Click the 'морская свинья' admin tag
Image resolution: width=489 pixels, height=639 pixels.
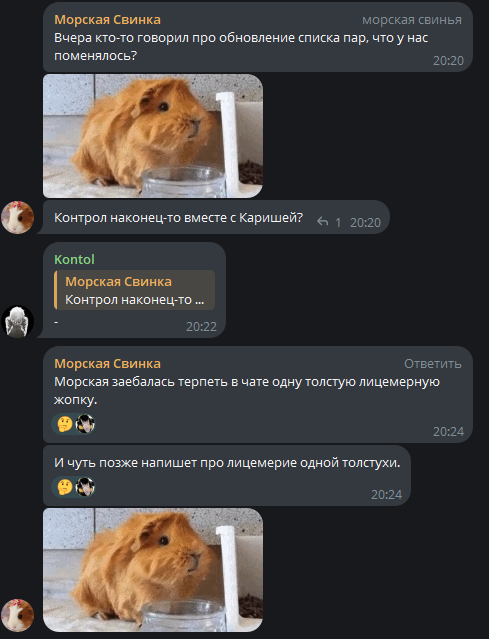pyautogui.click(x=412, y=20)
